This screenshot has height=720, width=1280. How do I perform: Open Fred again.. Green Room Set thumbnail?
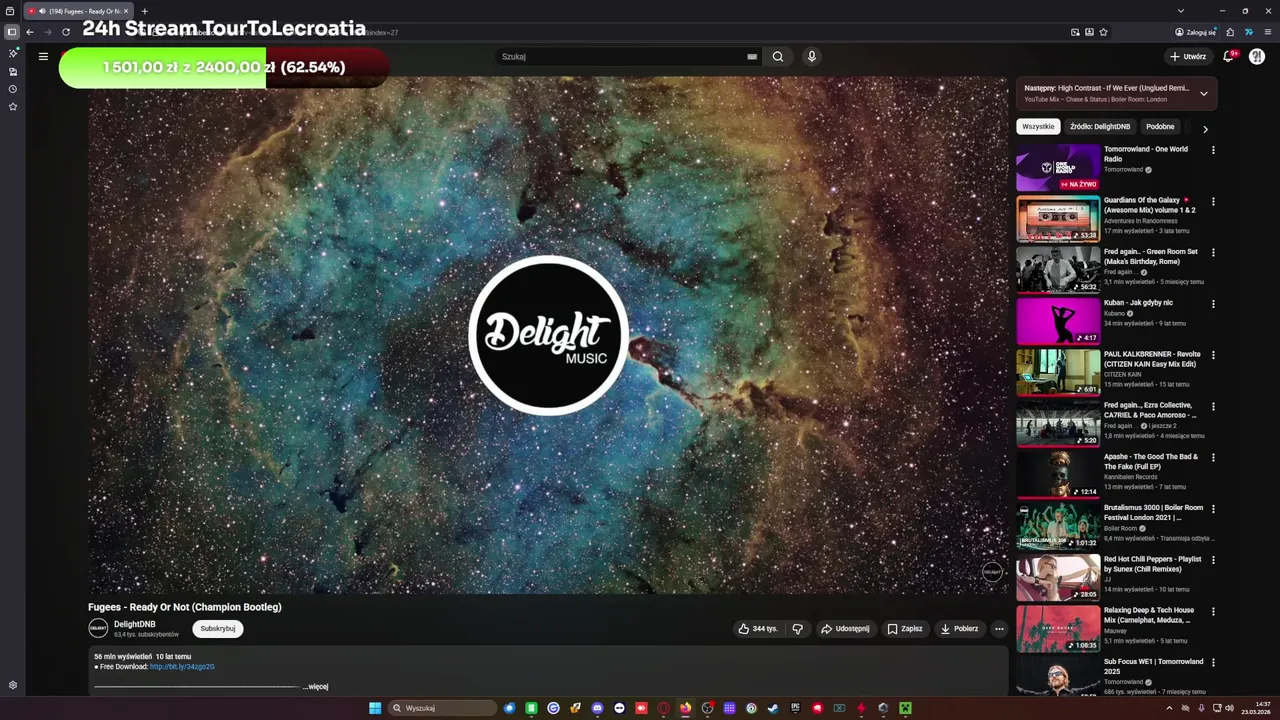pos(1058,270)
